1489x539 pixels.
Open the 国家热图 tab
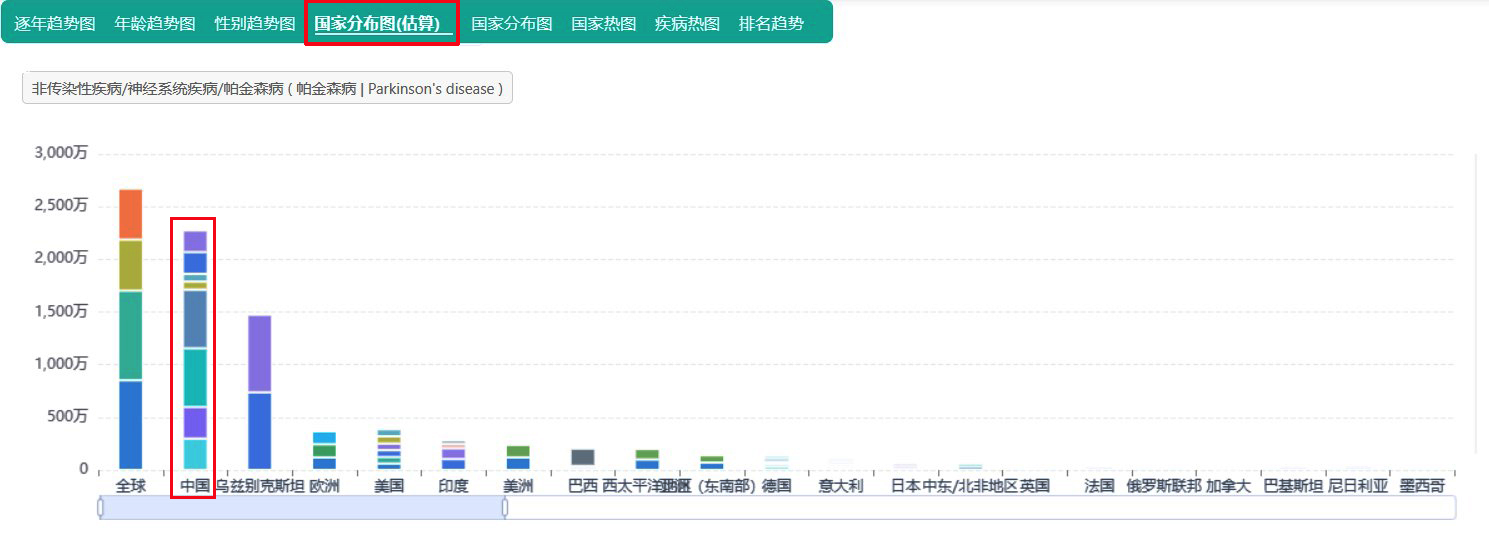pyautogui.click(x=604, y=23)
